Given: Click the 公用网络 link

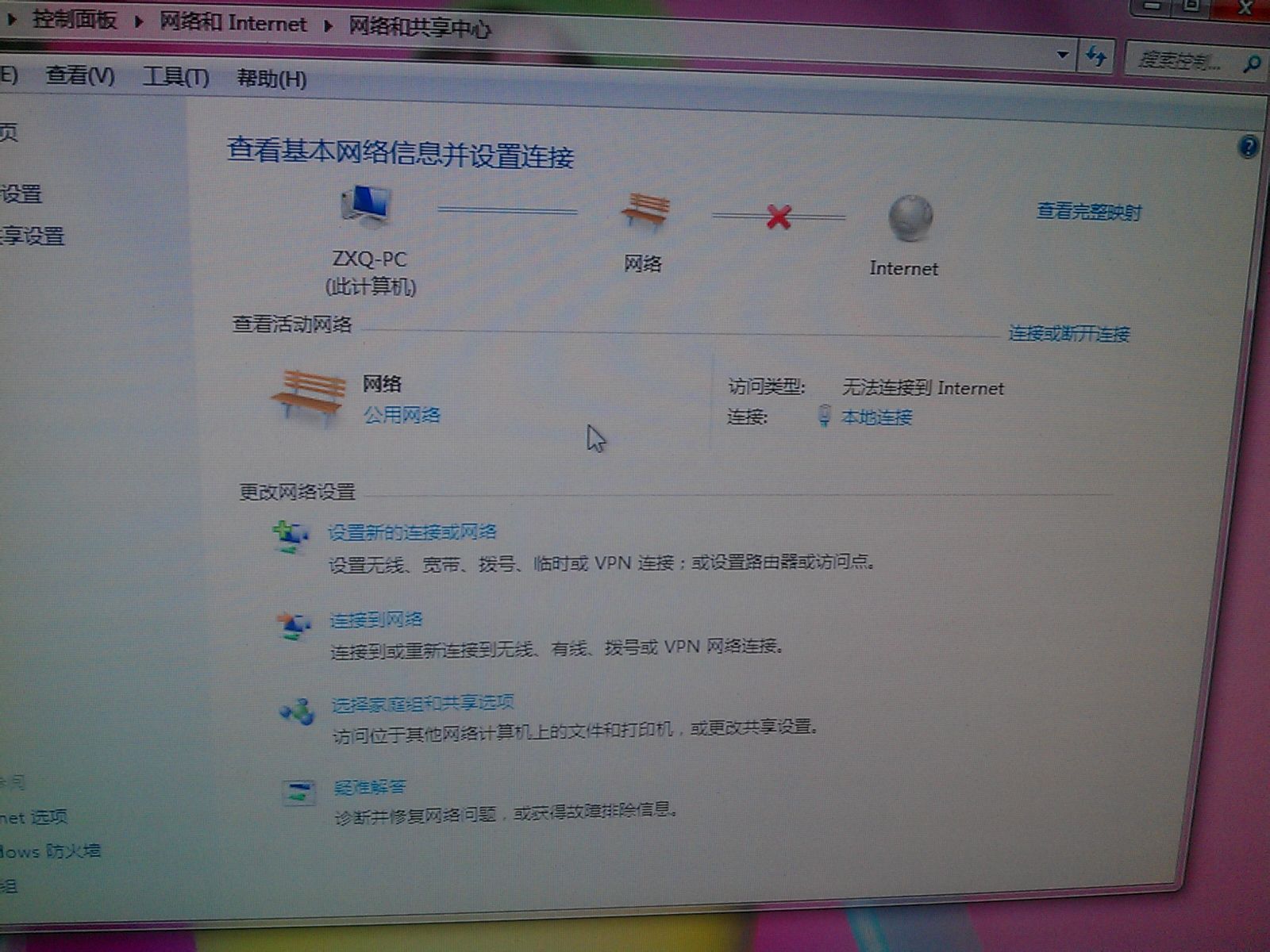Looking at the screenshot, I should click(x=402, y=415).
